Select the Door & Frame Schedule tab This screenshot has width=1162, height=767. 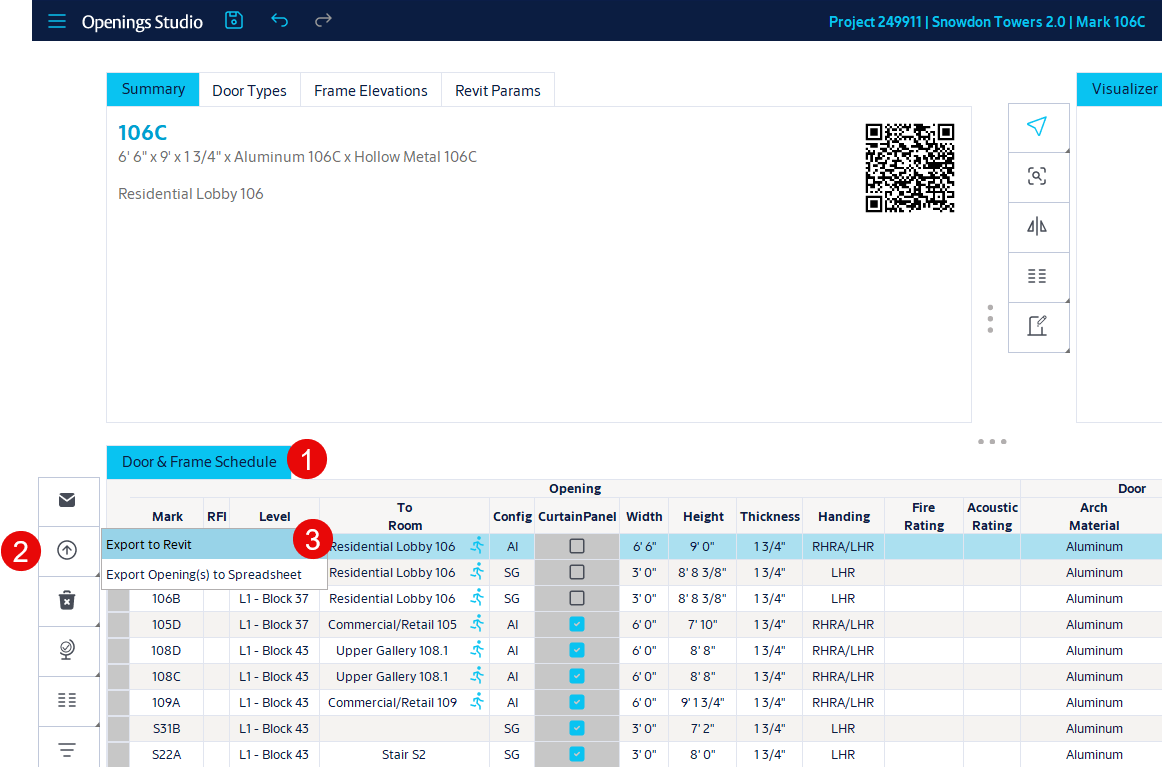point(199,462)
